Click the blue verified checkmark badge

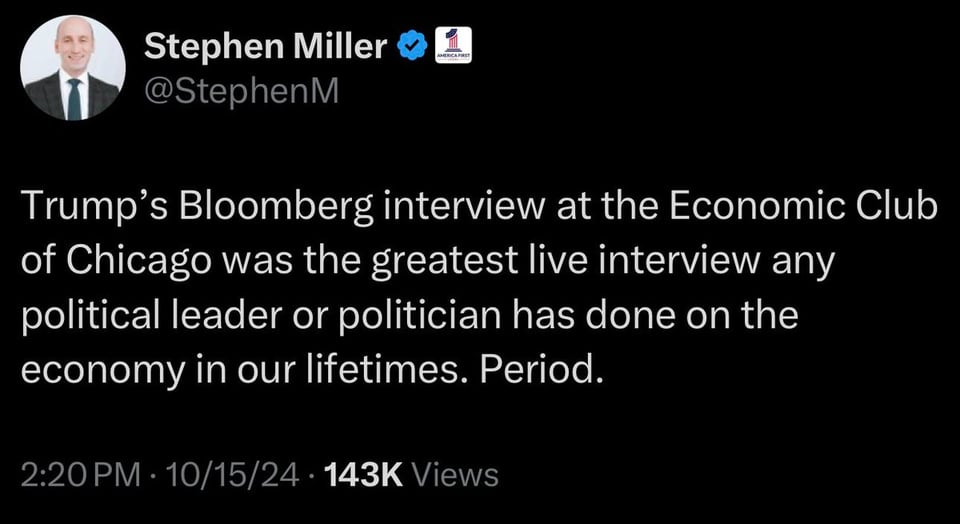[x=411, y=45]
